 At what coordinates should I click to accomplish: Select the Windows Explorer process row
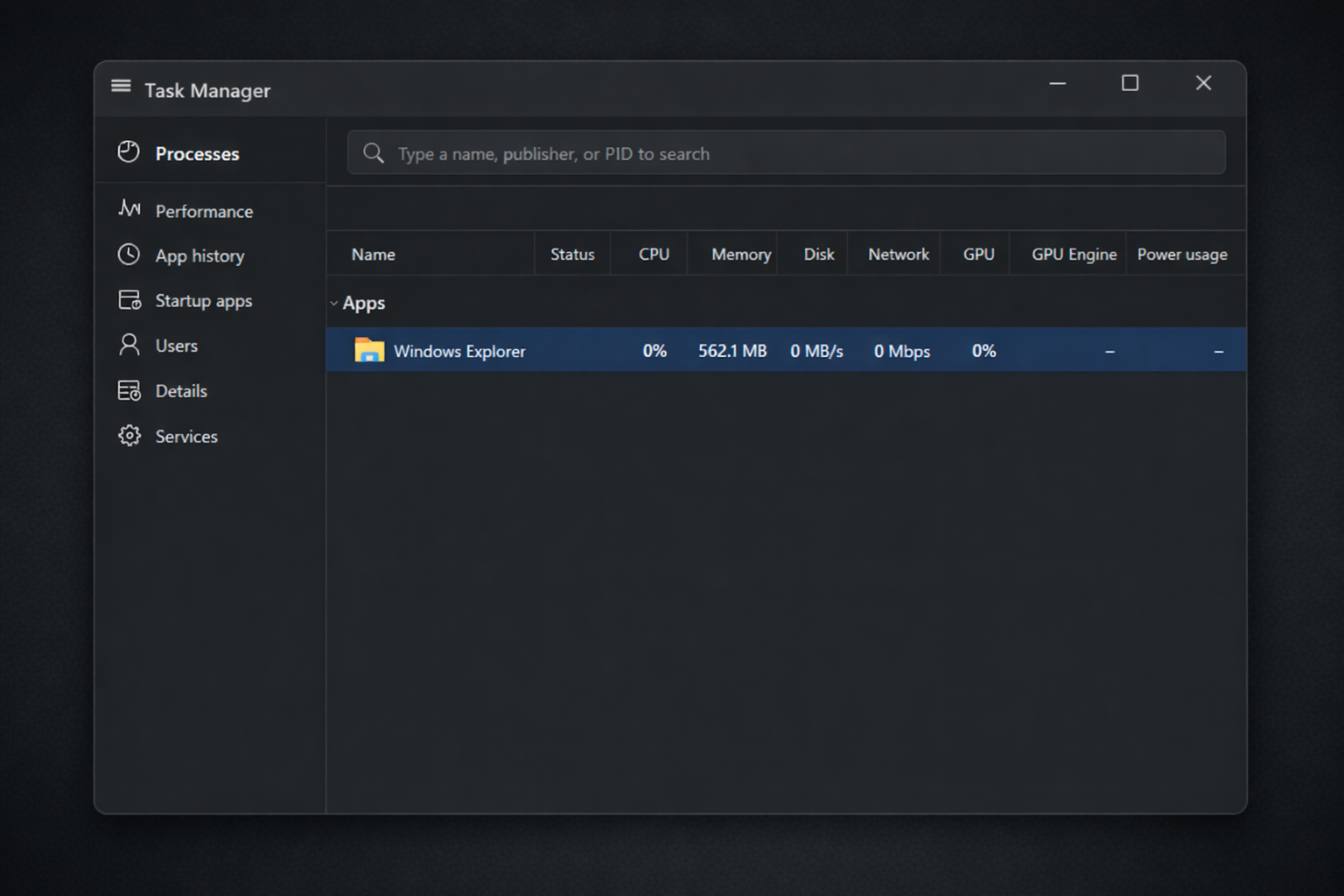(x=786, y=350)
